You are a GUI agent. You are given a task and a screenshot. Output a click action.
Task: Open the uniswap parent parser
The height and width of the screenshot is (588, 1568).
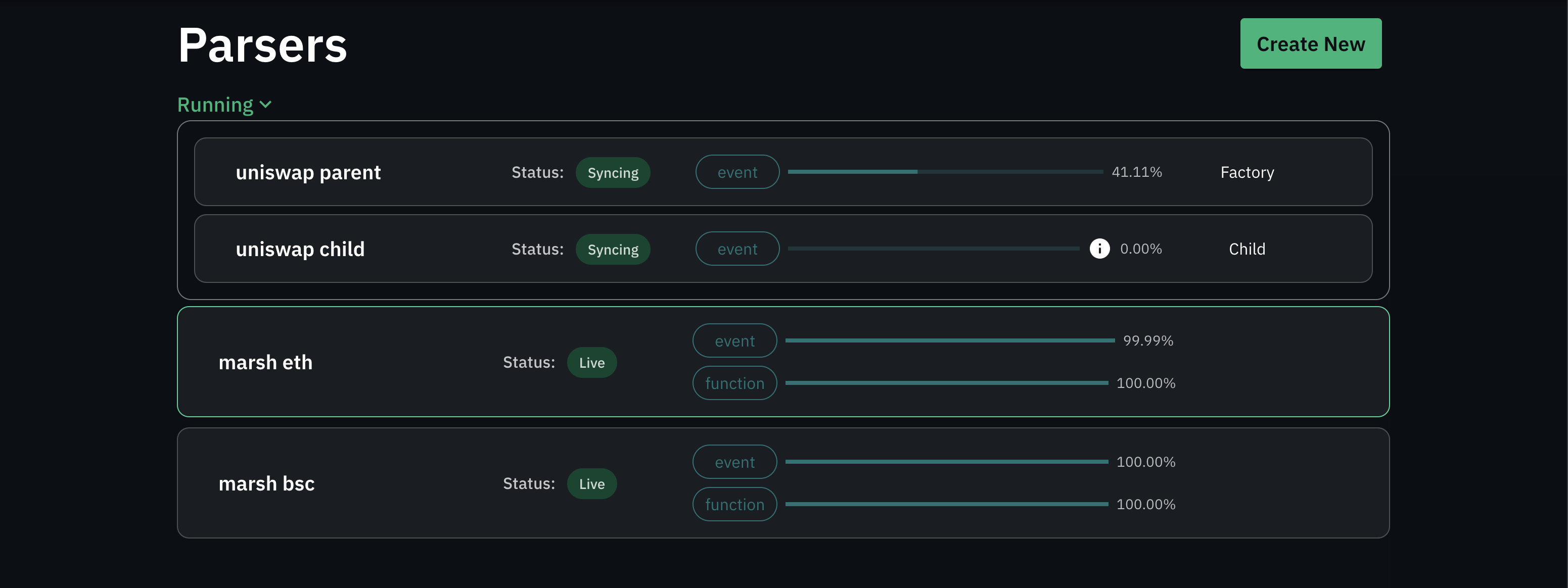click(x=308, y=173)
